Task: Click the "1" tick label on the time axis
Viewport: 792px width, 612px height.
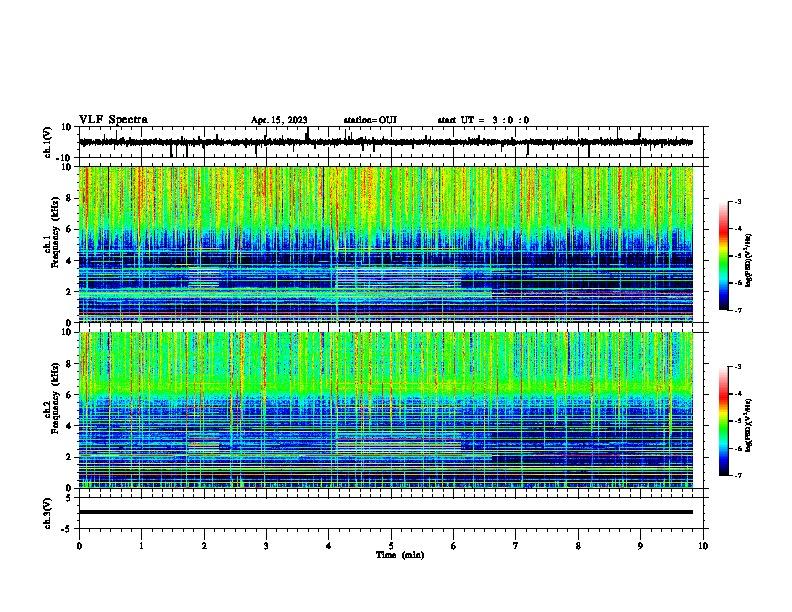Action: [141, 546]
